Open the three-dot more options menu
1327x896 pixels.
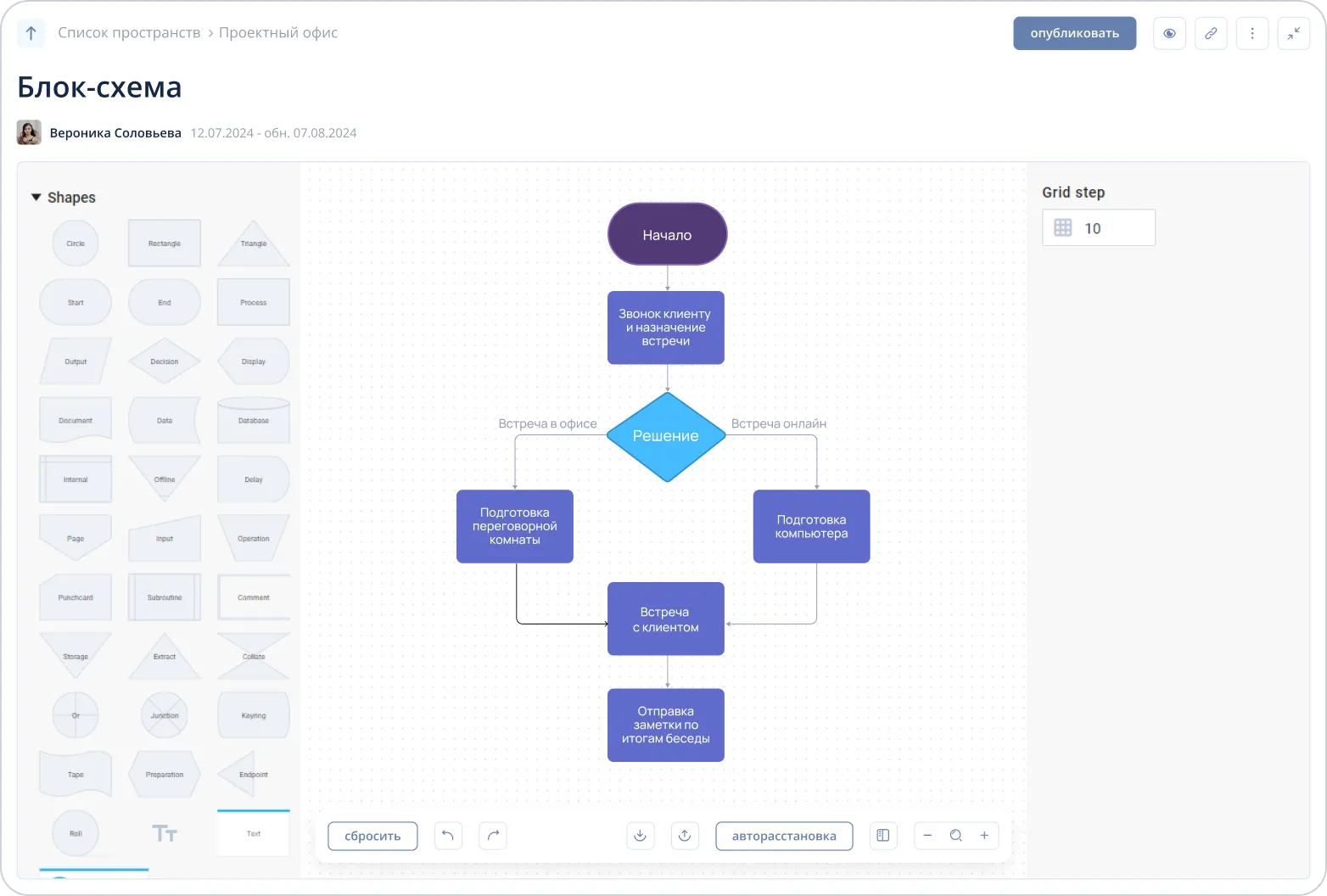pyautogui.click(x=1252, y=33)
